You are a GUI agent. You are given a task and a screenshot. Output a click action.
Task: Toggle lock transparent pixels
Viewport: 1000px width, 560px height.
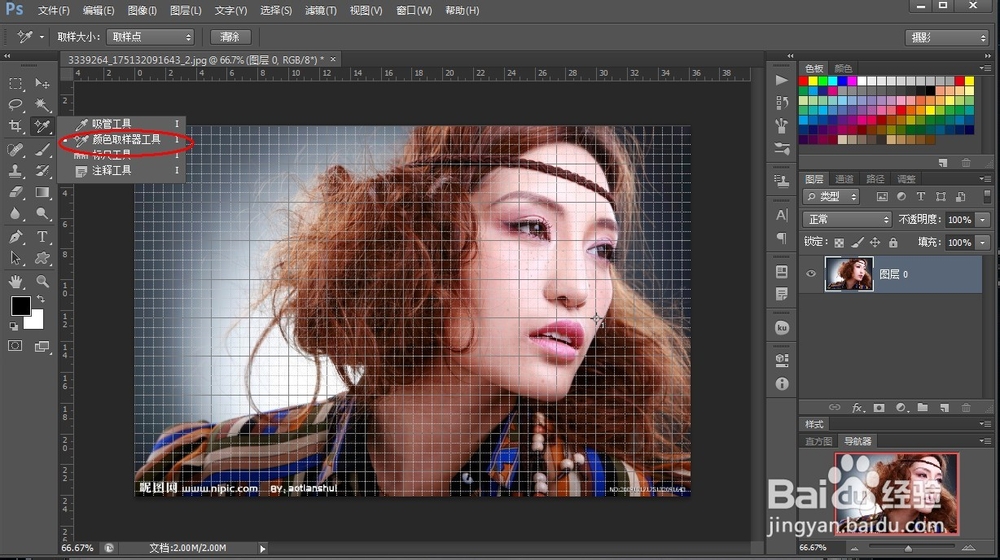click(839, 242)
